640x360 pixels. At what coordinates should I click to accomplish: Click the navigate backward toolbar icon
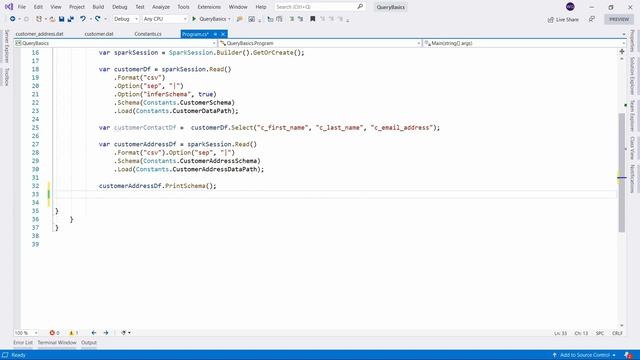tap(13, 19)
